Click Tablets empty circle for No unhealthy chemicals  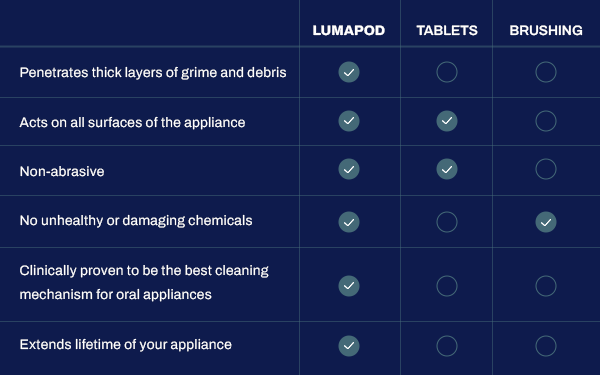(x=447, y=222)
